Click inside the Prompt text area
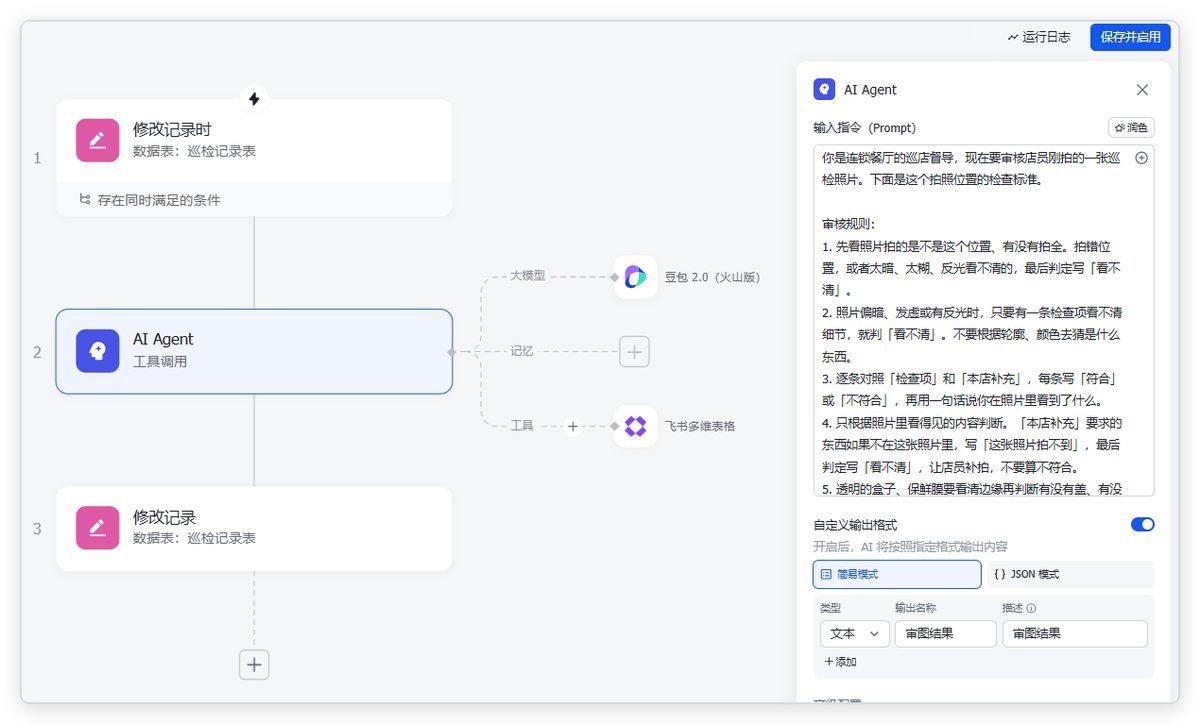This screenshot has height=724, width=1200. click(x=984, y=321)
